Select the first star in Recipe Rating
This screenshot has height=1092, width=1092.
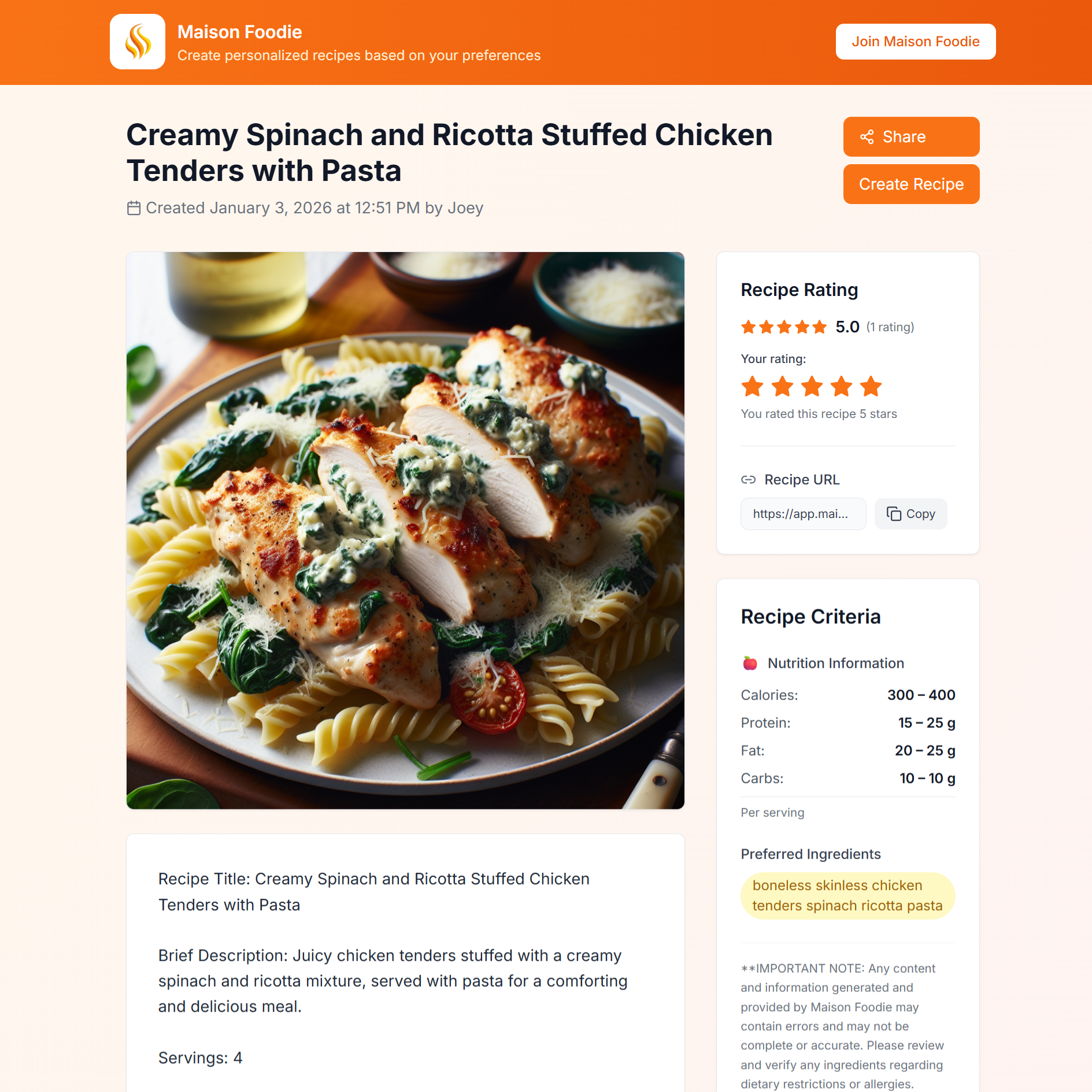tap(749, 327)
